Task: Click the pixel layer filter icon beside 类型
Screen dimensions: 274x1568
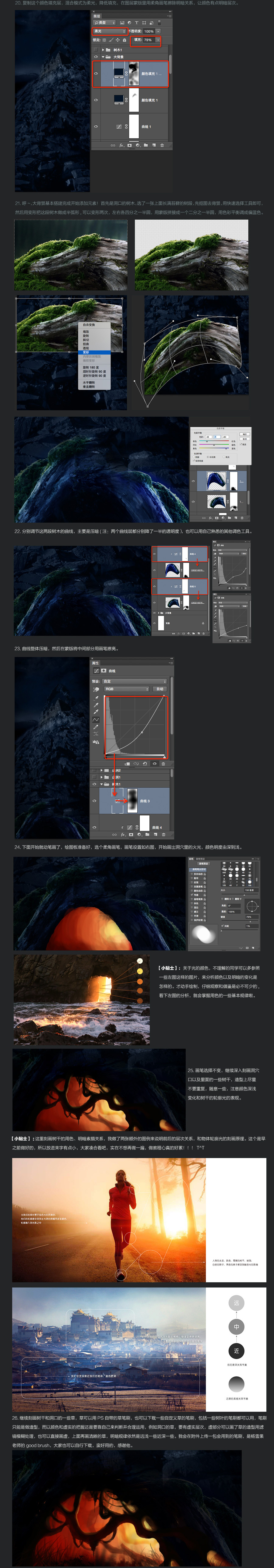Action: click(122, 23)
